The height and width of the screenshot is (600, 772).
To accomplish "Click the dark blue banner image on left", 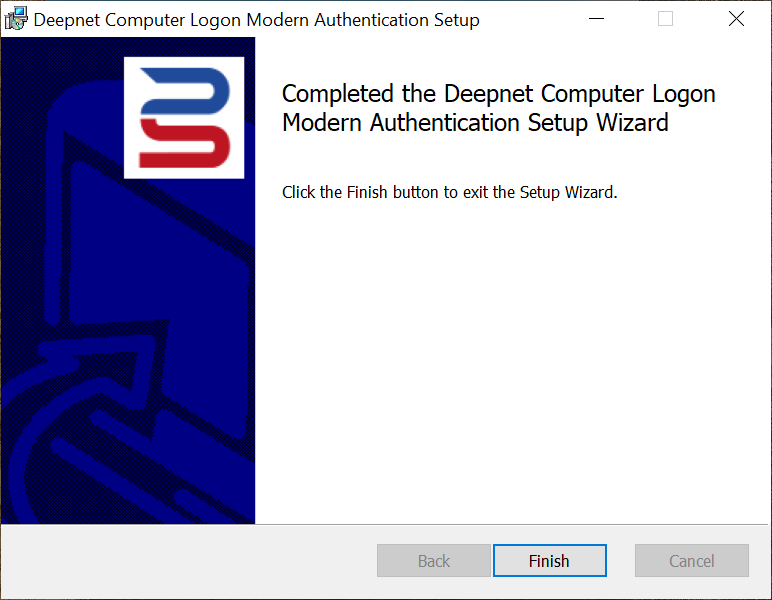I will (x=60, y=250).
